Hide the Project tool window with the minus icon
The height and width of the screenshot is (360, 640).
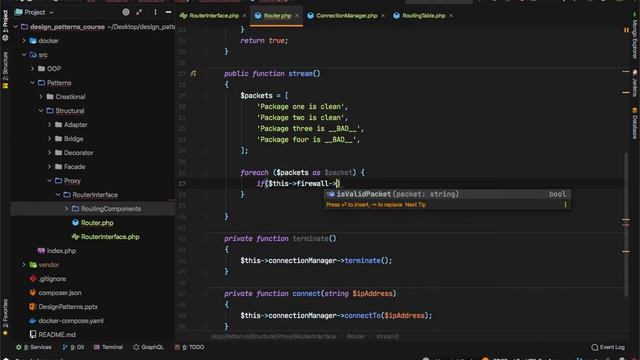tap(168, 12)
